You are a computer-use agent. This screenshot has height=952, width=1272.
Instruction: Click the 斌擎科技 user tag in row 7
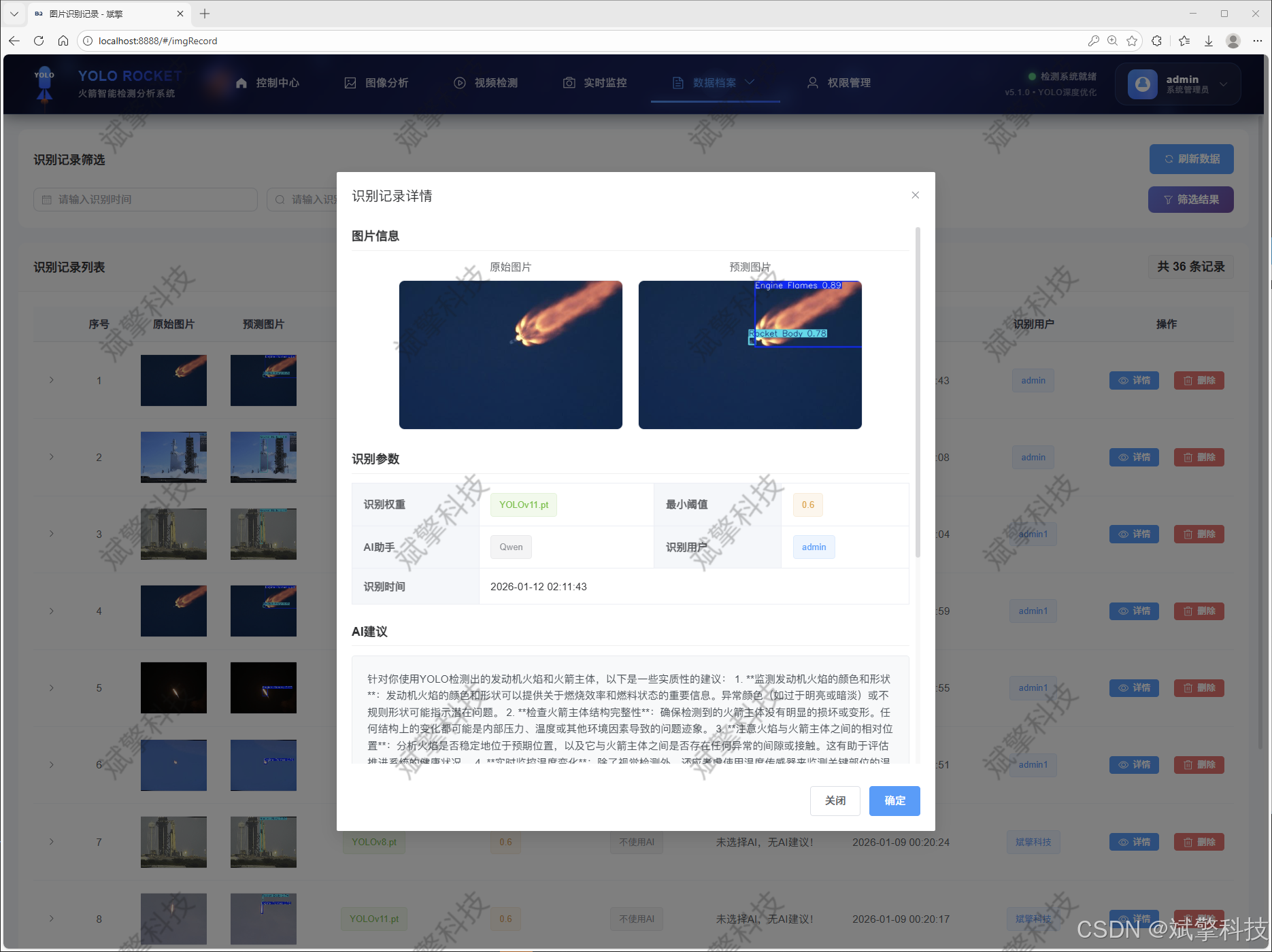(x=1033, y=842)
